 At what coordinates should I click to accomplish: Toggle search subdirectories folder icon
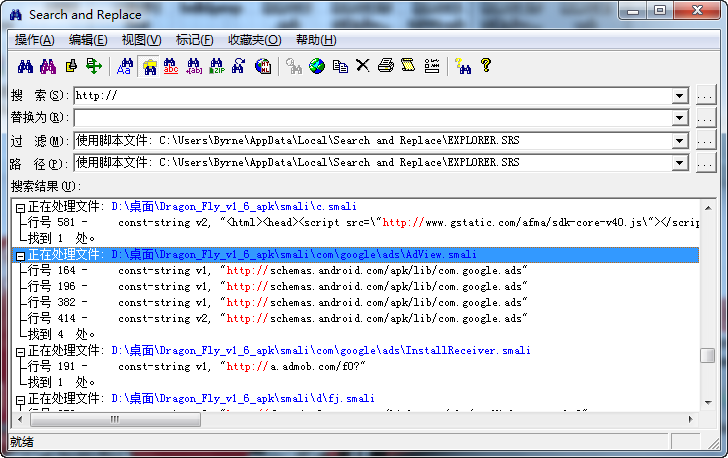point(149,66)
